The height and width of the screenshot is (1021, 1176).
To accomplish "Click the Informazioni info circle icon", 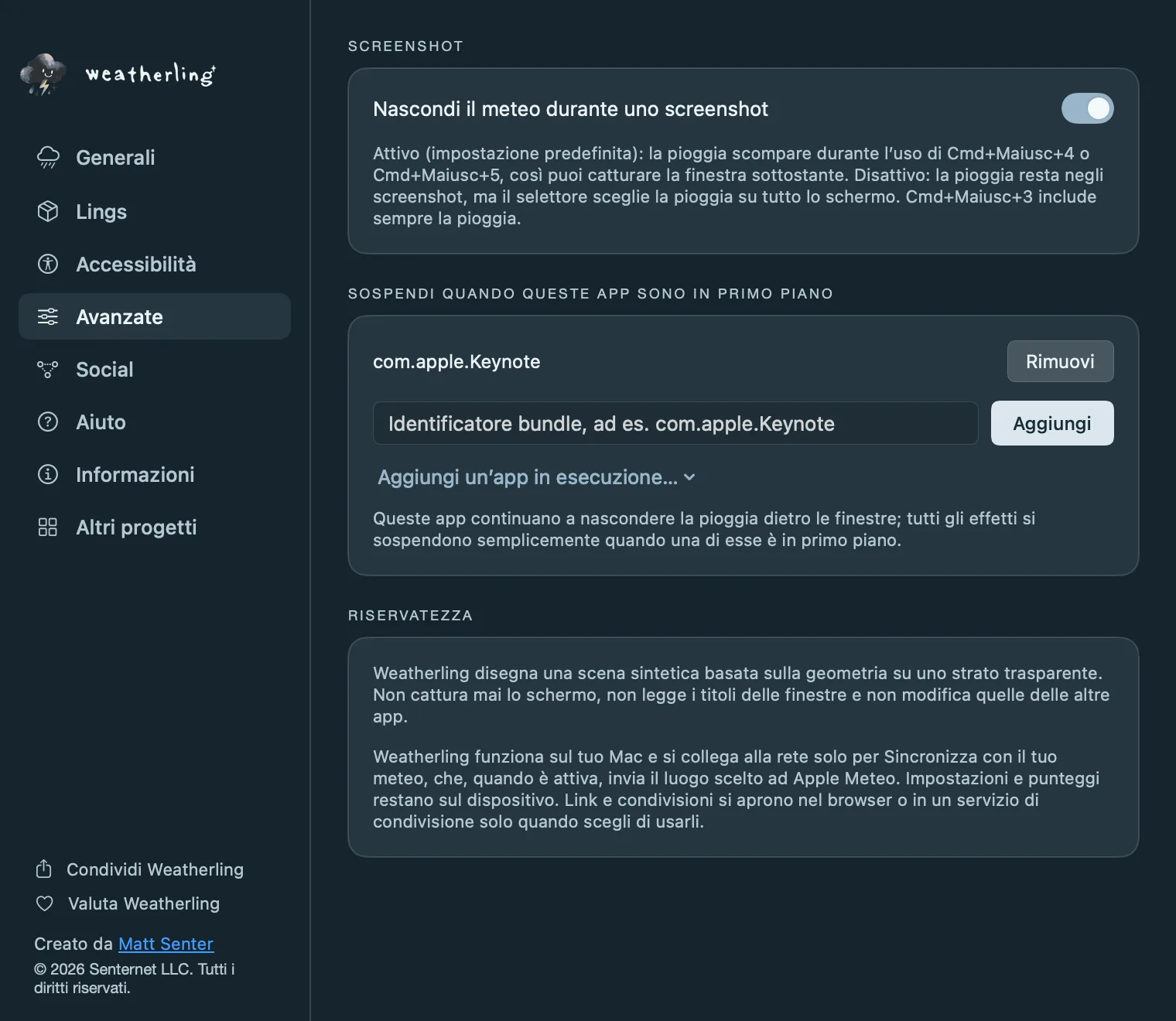I will pos(48,474).
